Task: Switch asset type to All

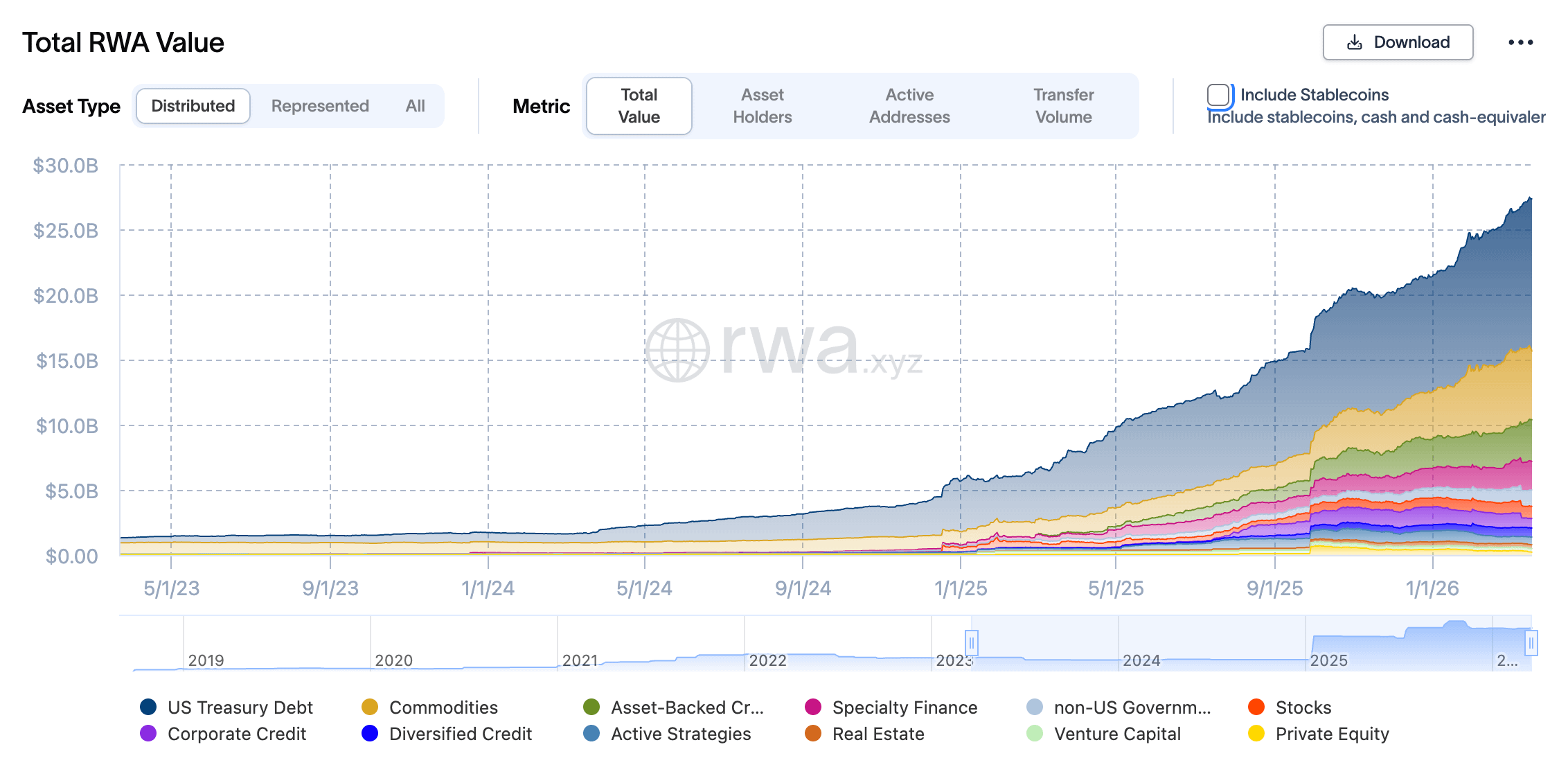Action: 415,106
